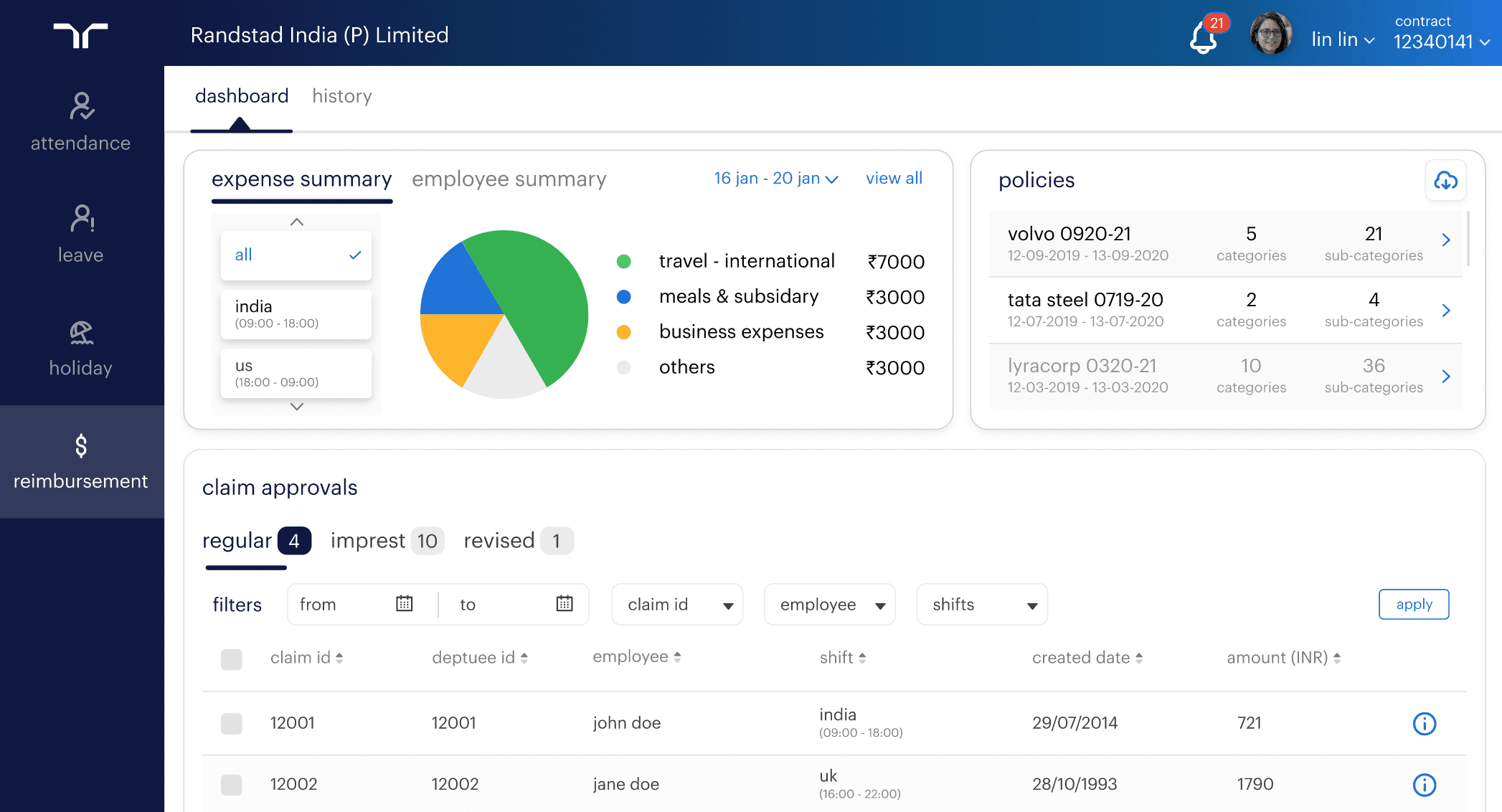Click the amount 721 cell
The height and width of the screenshot is (812, 1502).
click(1250, 723)
